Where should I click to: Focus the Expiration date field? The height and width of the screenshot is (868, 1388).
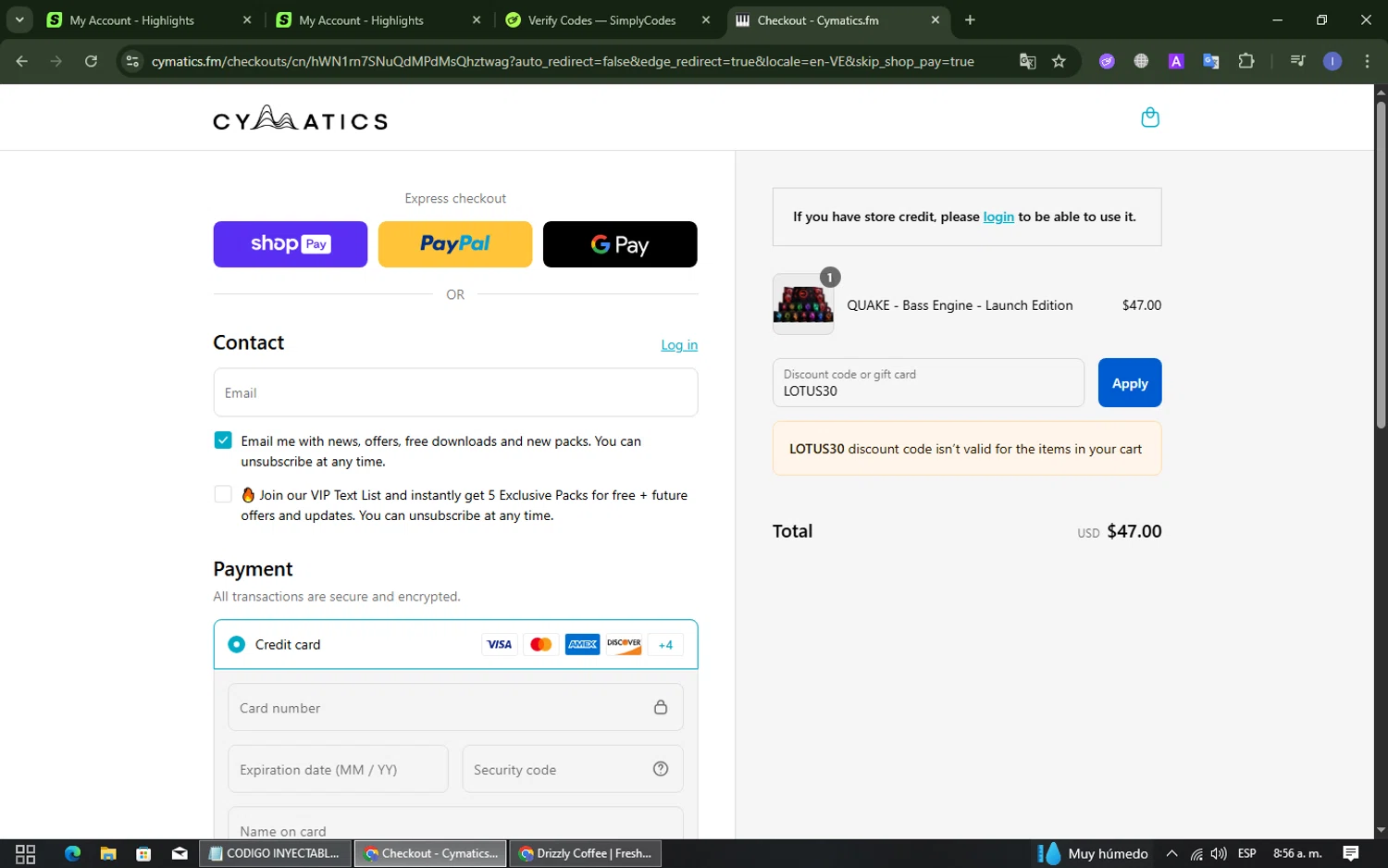(x=338, y=769)
